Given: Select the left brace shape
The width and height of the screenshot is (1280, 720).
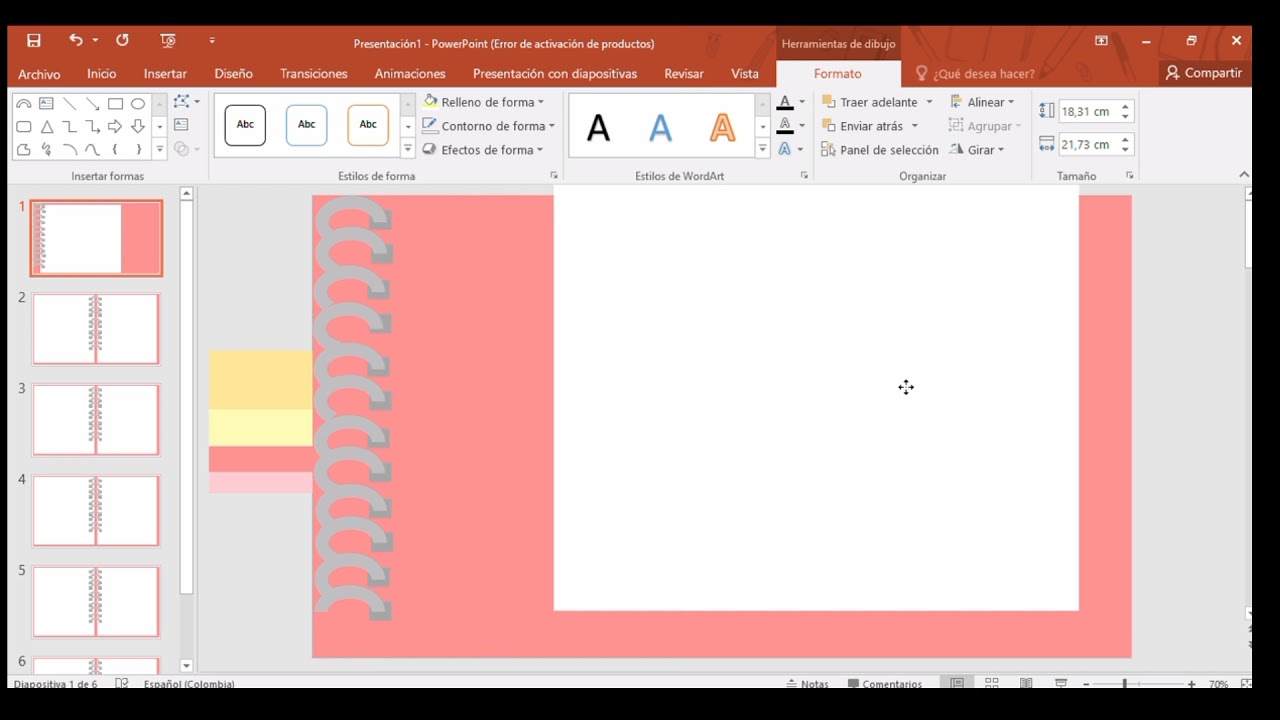Looking at the screenshot, I should (115, 150).
